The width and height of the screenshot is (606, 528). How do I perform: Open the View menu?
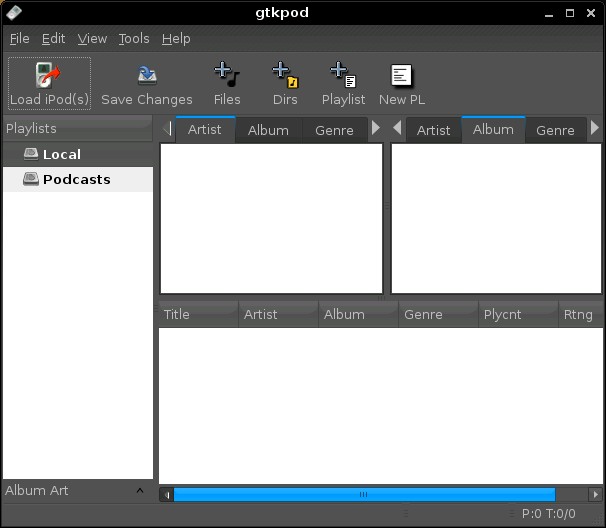coord(92,39)
